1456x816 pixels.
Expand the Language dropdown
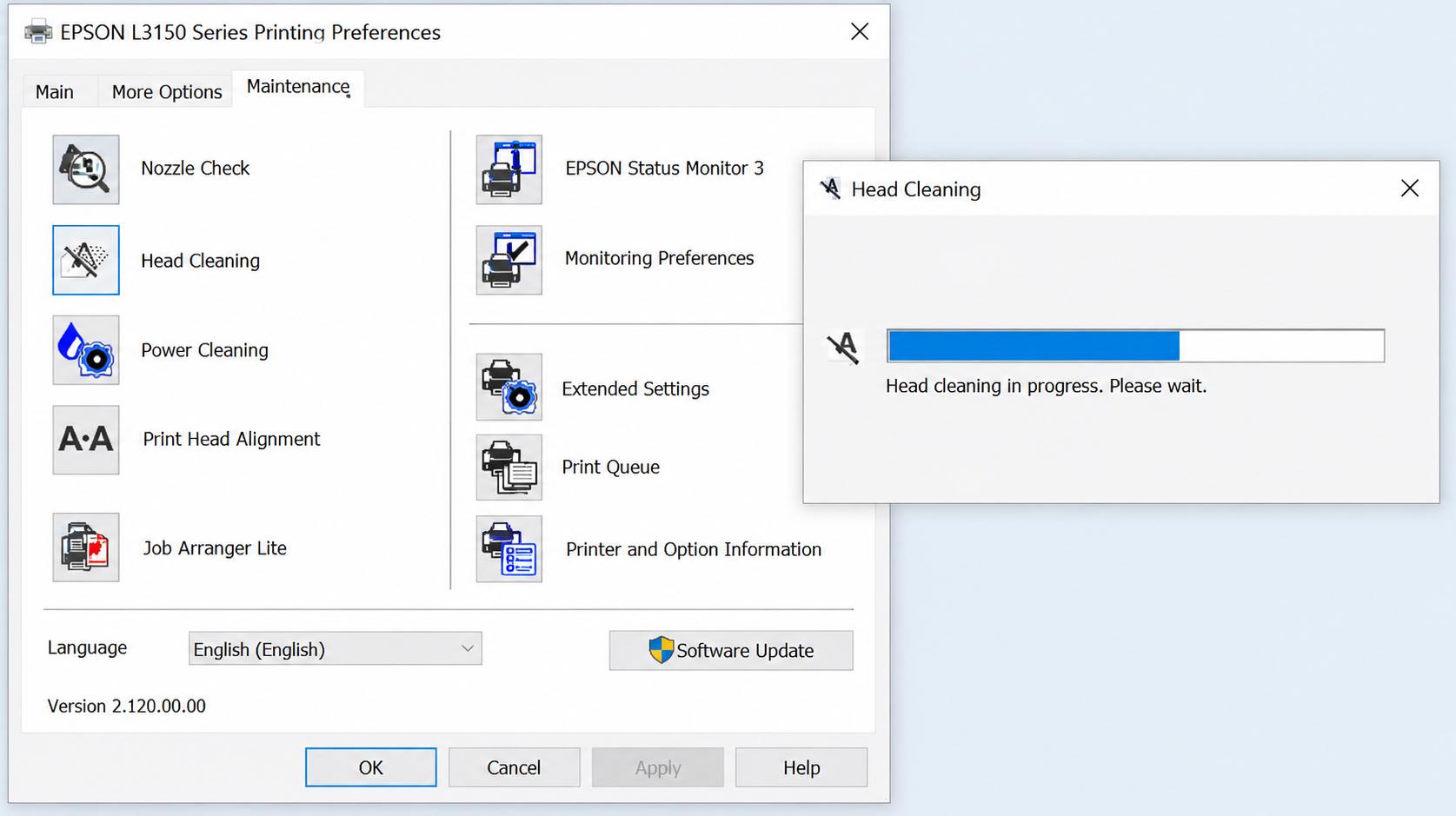[336, 649]
